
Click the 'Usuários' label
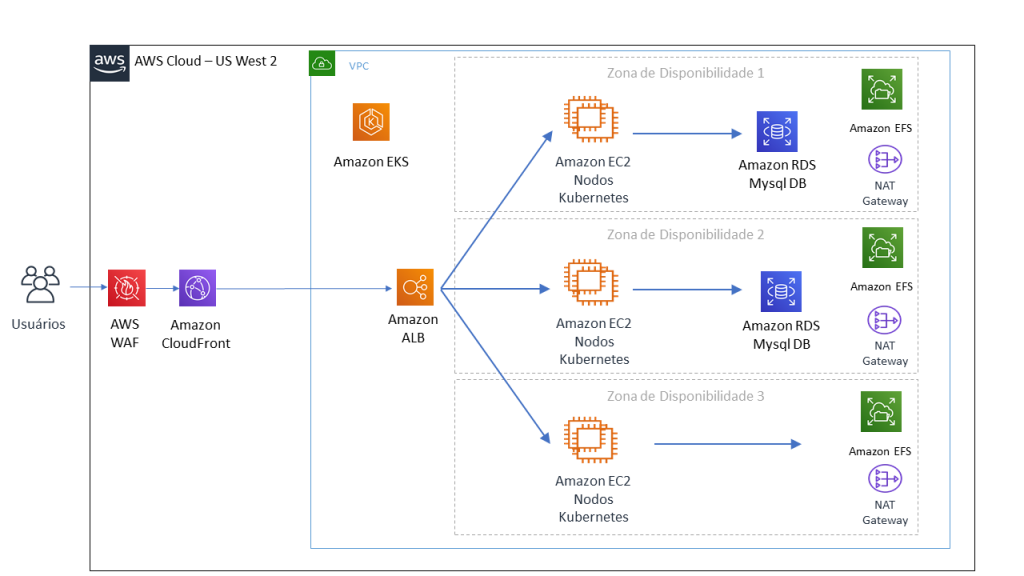pos(39,324)
